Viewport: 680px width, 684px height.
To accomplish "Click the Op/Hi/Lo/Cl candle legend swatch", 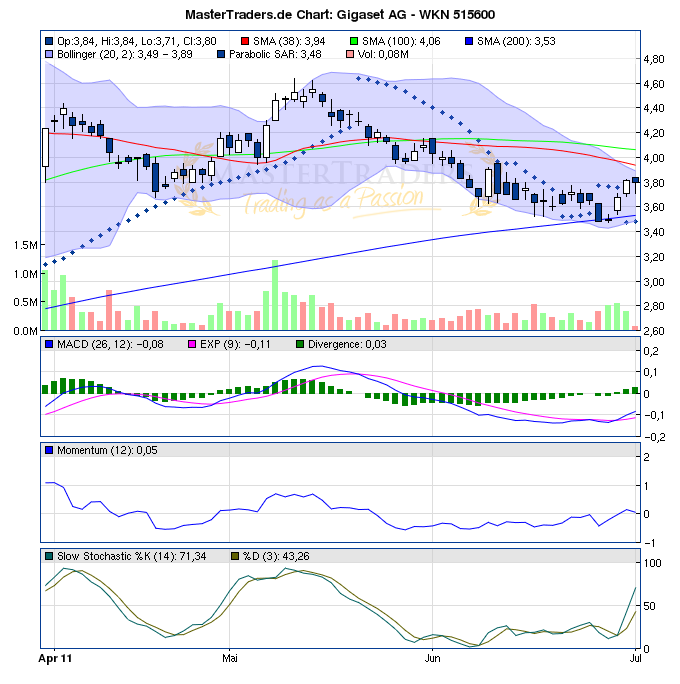I will pyautogui.click(x=49, y=41).
